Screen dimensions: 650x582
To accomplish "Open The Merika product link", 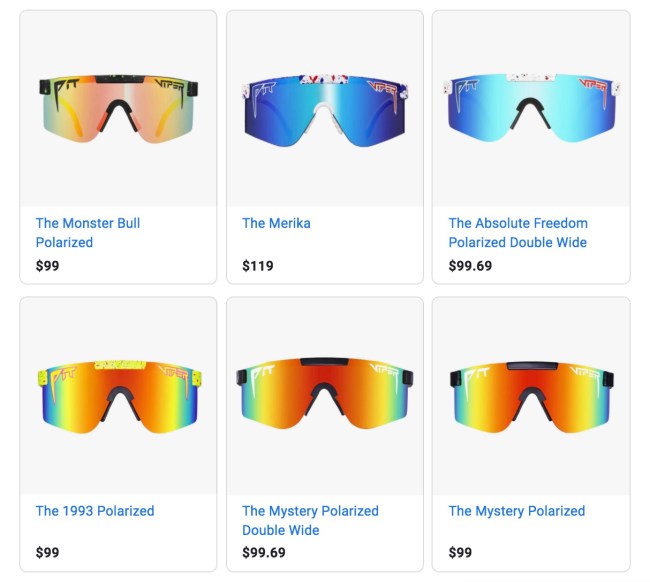I will click(x=276, y=223).
